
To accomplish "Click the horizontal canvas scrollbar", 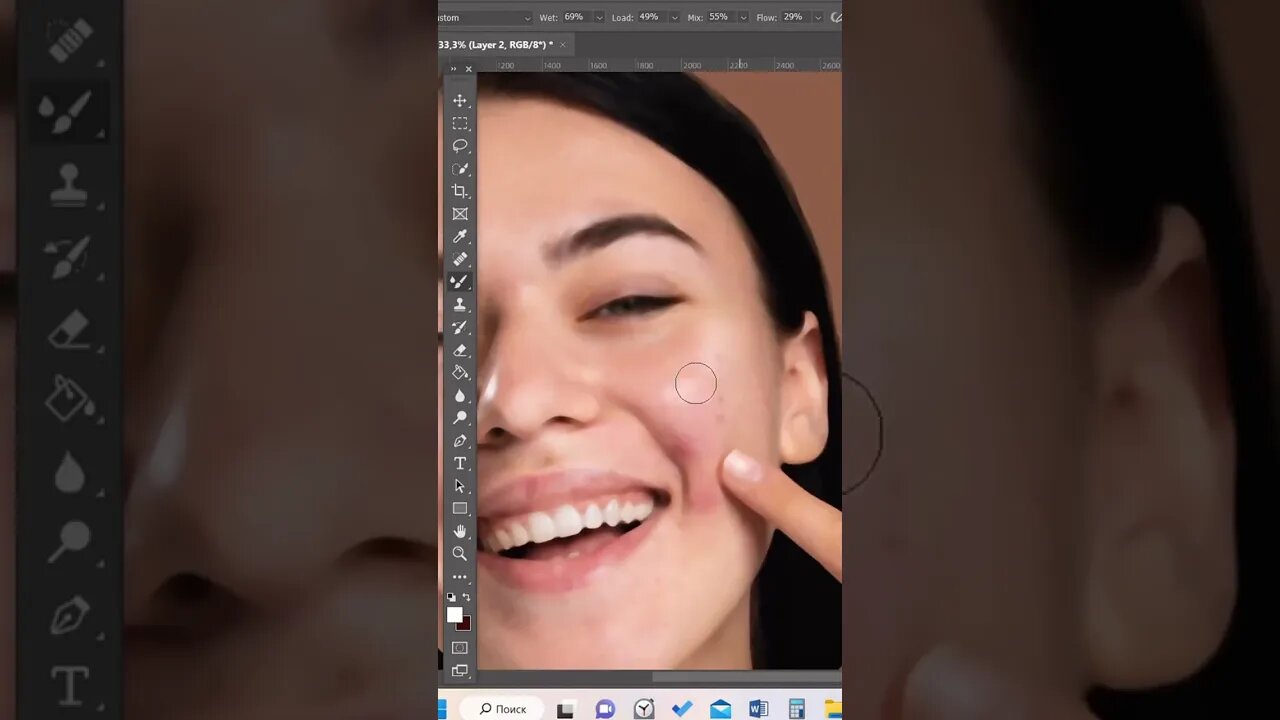I will [x=745, y=677].
